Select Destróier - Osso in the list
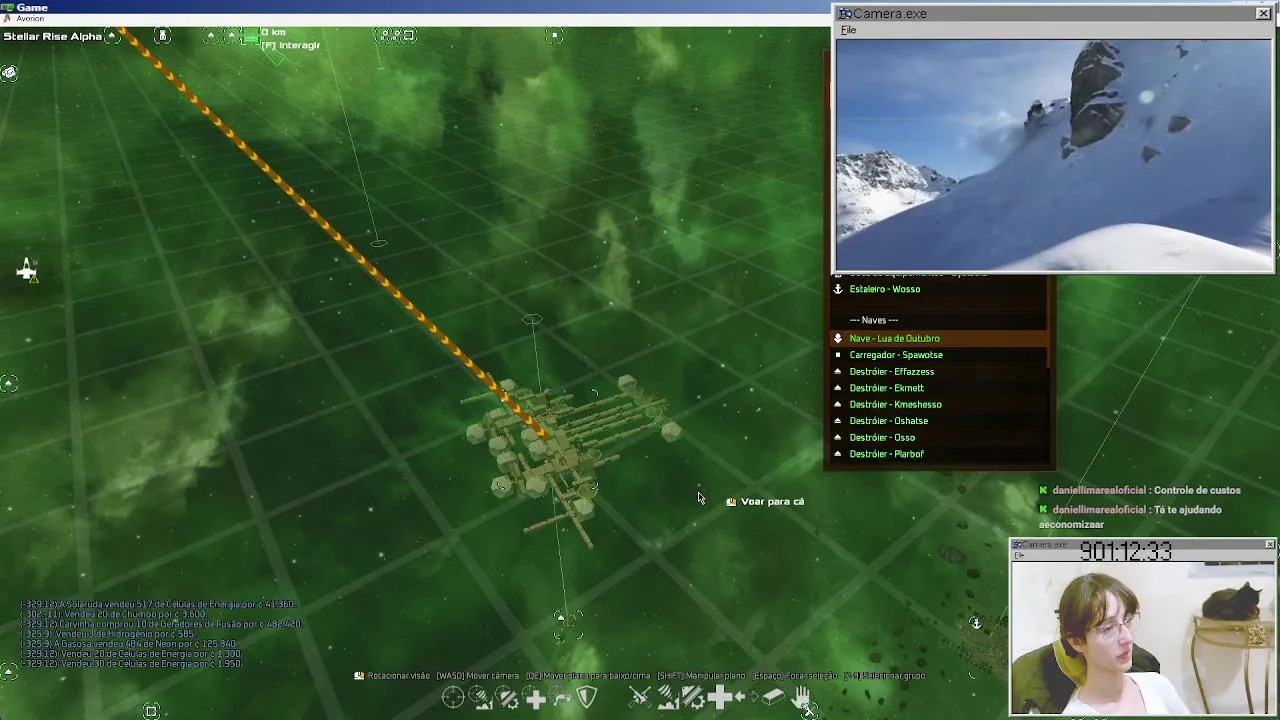1280x720 pixels. [x=882, y=437]
